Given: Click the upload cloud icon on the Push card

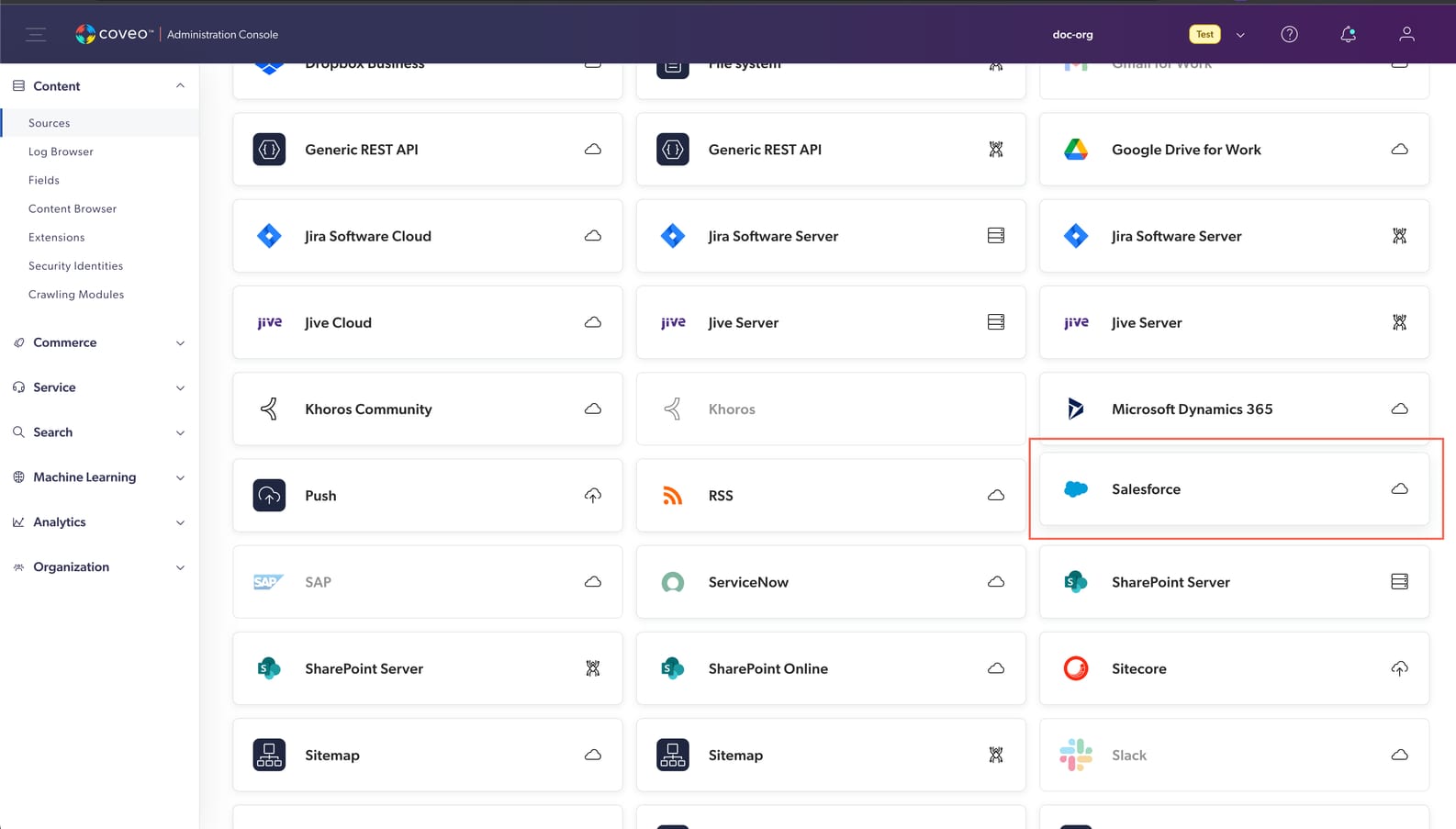Looking at the screenshot, I should (593, 496).
